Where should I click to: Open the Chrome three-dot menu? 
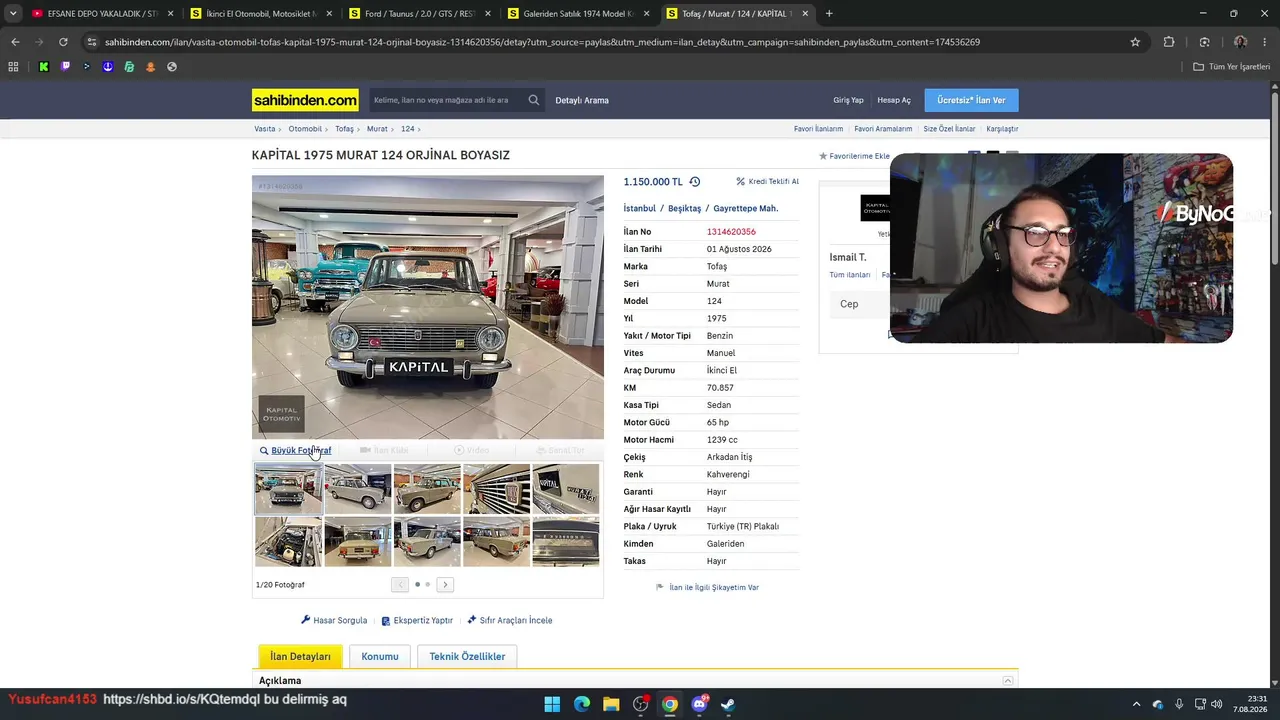[1264, 42]
